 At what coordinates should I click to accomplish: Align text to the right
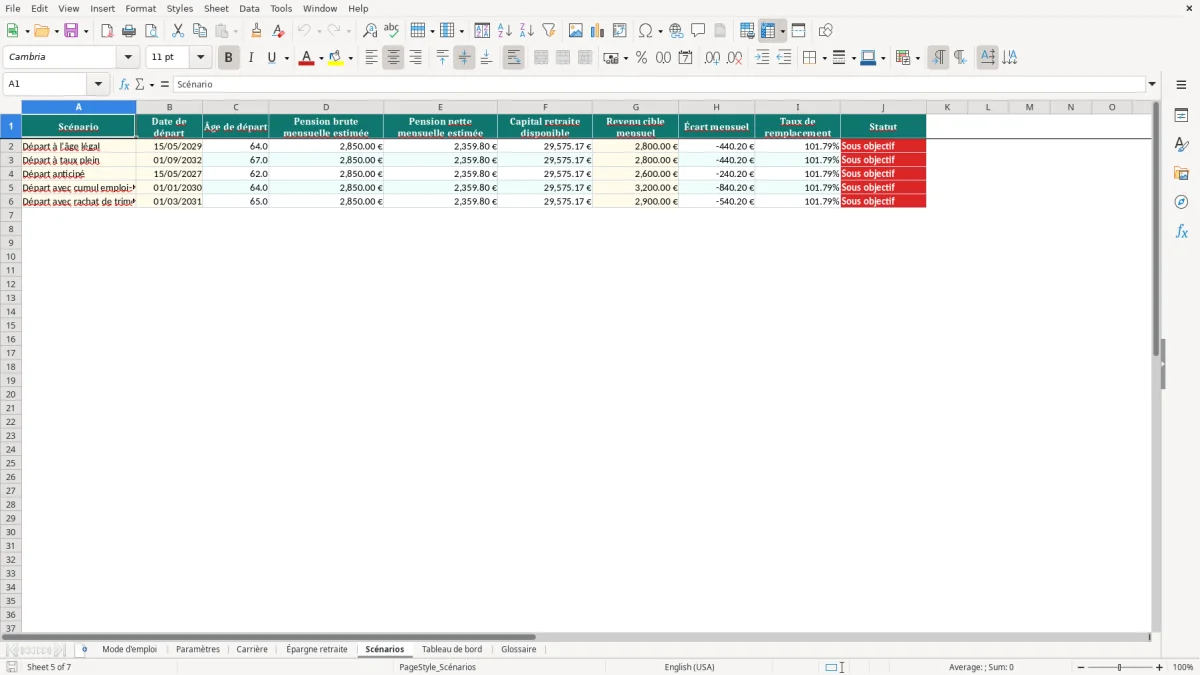[x=415, y=58]
